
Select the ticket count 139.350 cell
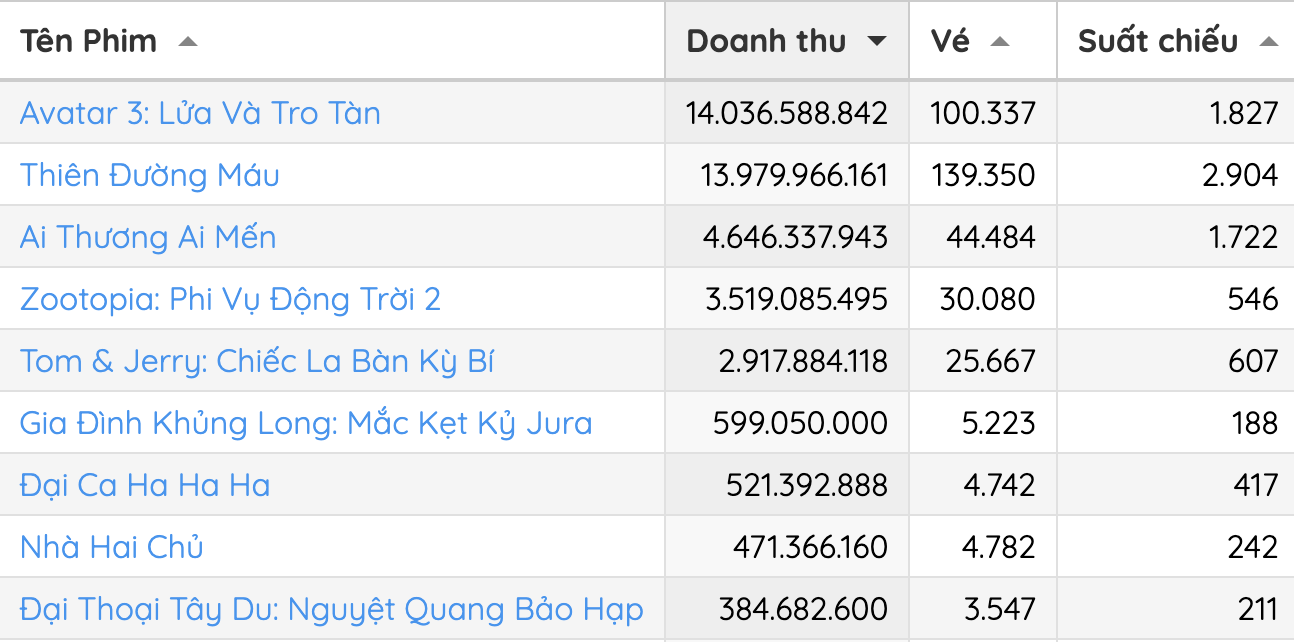(983, 175)
